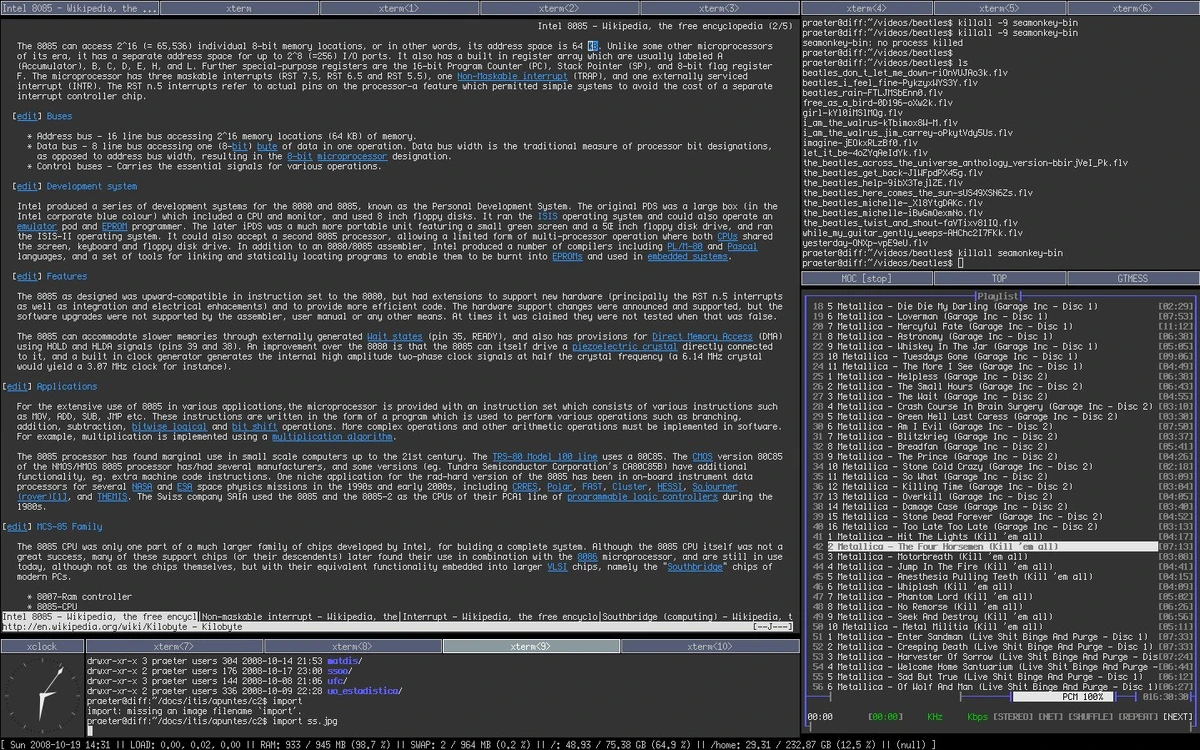Switch to the GTMESS screen window
1200x750 pixels.
[1135, 278]
